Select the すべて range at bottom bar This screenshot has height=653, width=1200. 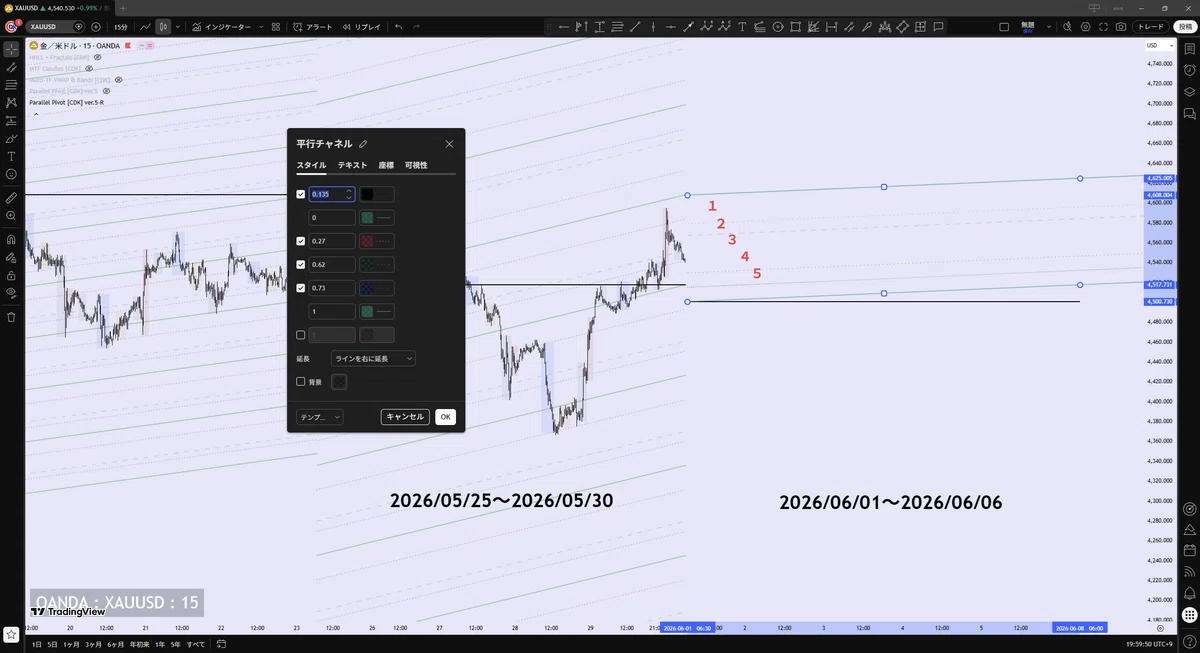coord(196,644)
